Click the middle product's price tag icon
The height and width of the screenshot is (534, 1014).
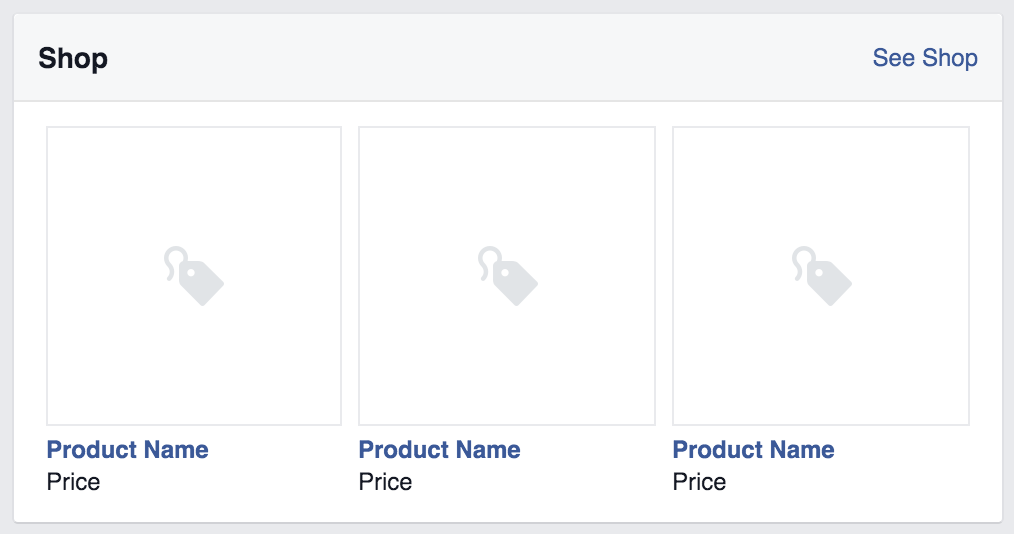pos(507,276)
